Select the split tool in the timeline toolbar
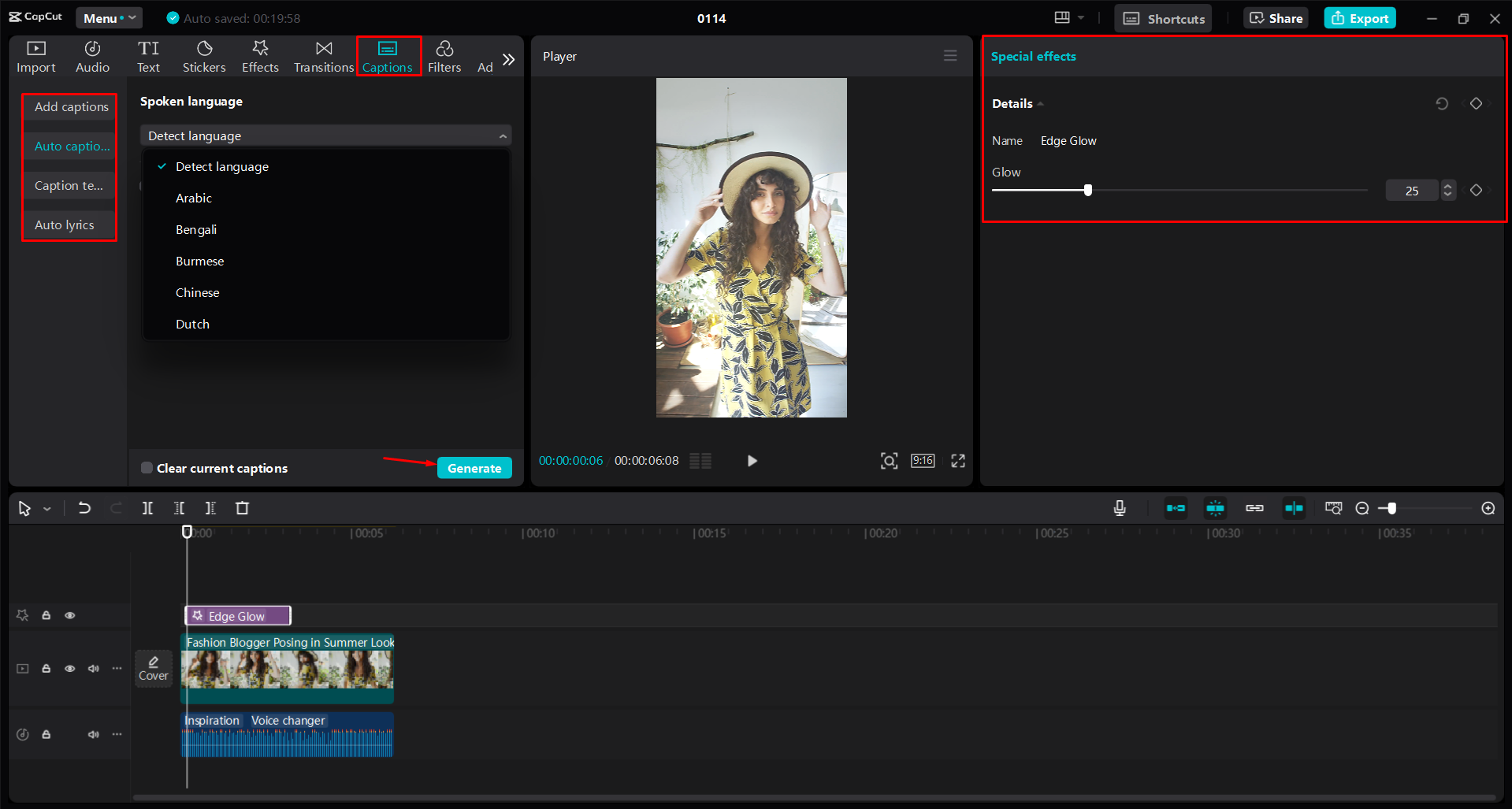This screenshot has width=1512, height=809. coord(147,508)
